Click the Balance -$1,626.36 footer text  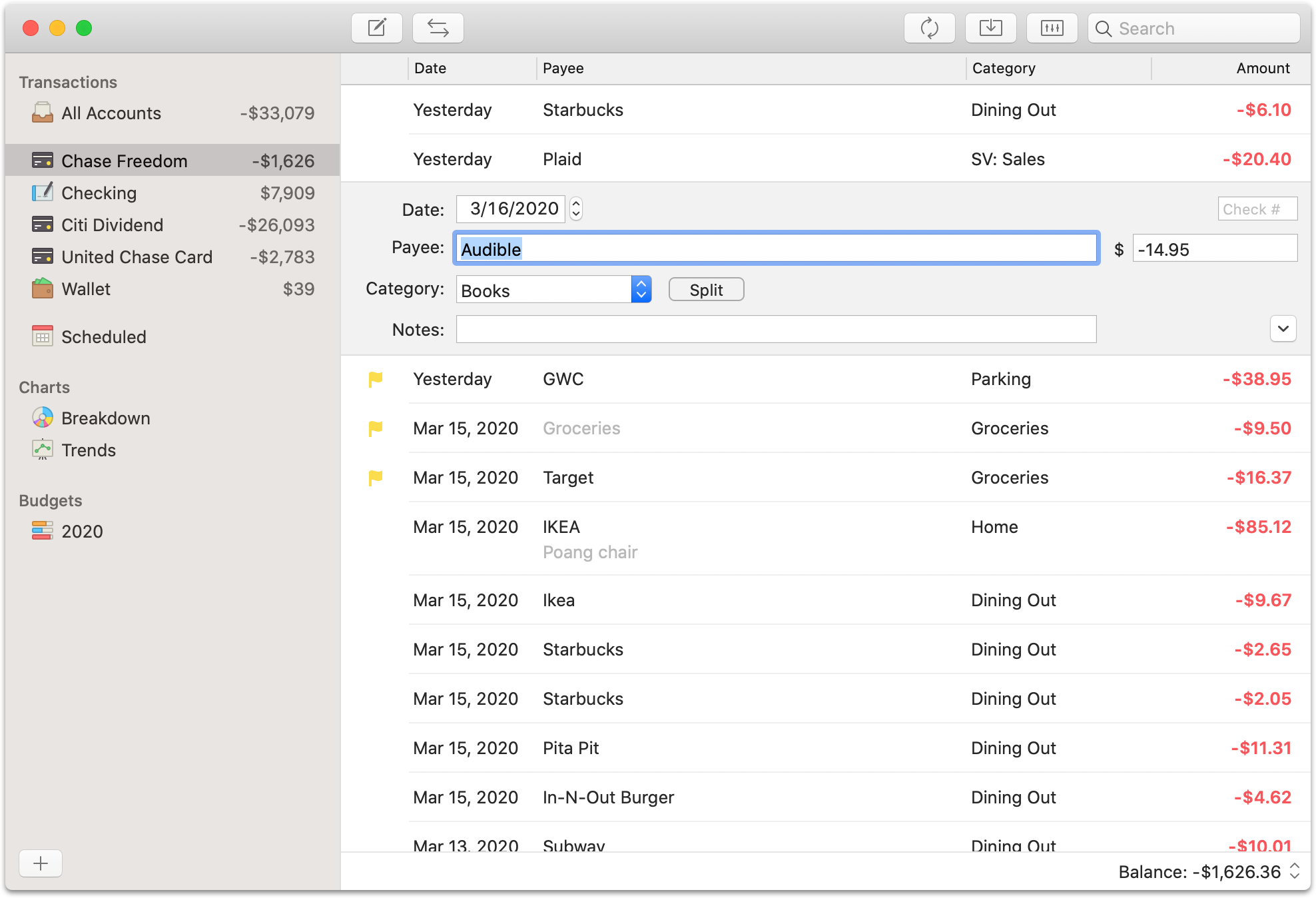pos(1199,871)
